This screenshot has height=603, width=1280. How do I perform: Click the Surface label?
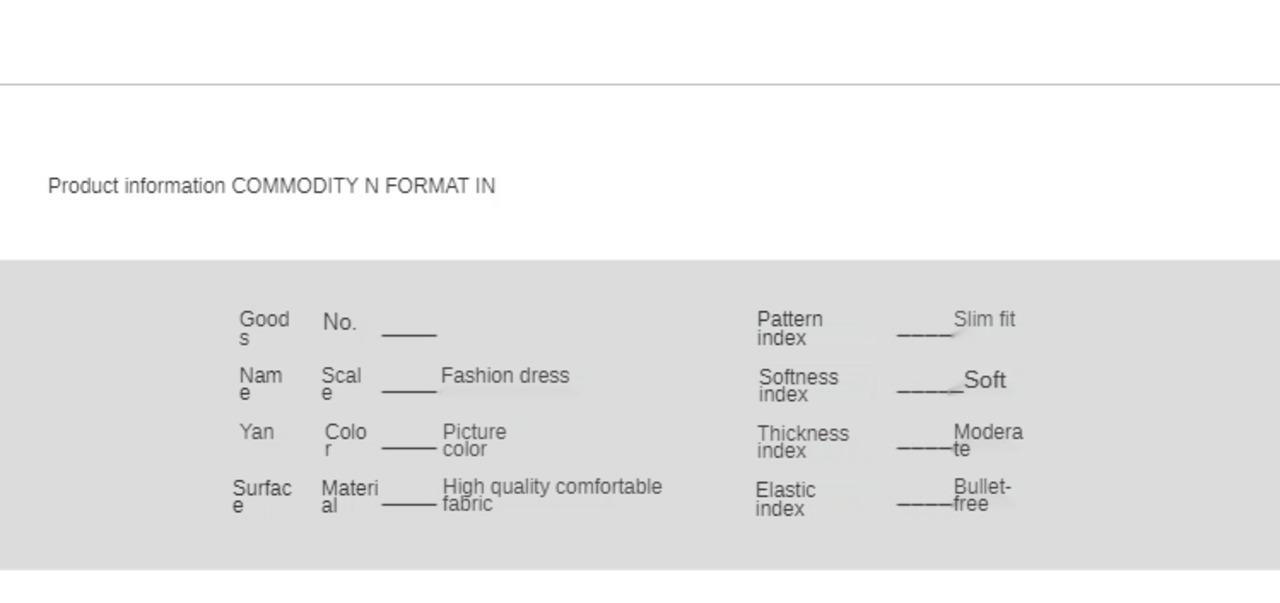[261, 495]
